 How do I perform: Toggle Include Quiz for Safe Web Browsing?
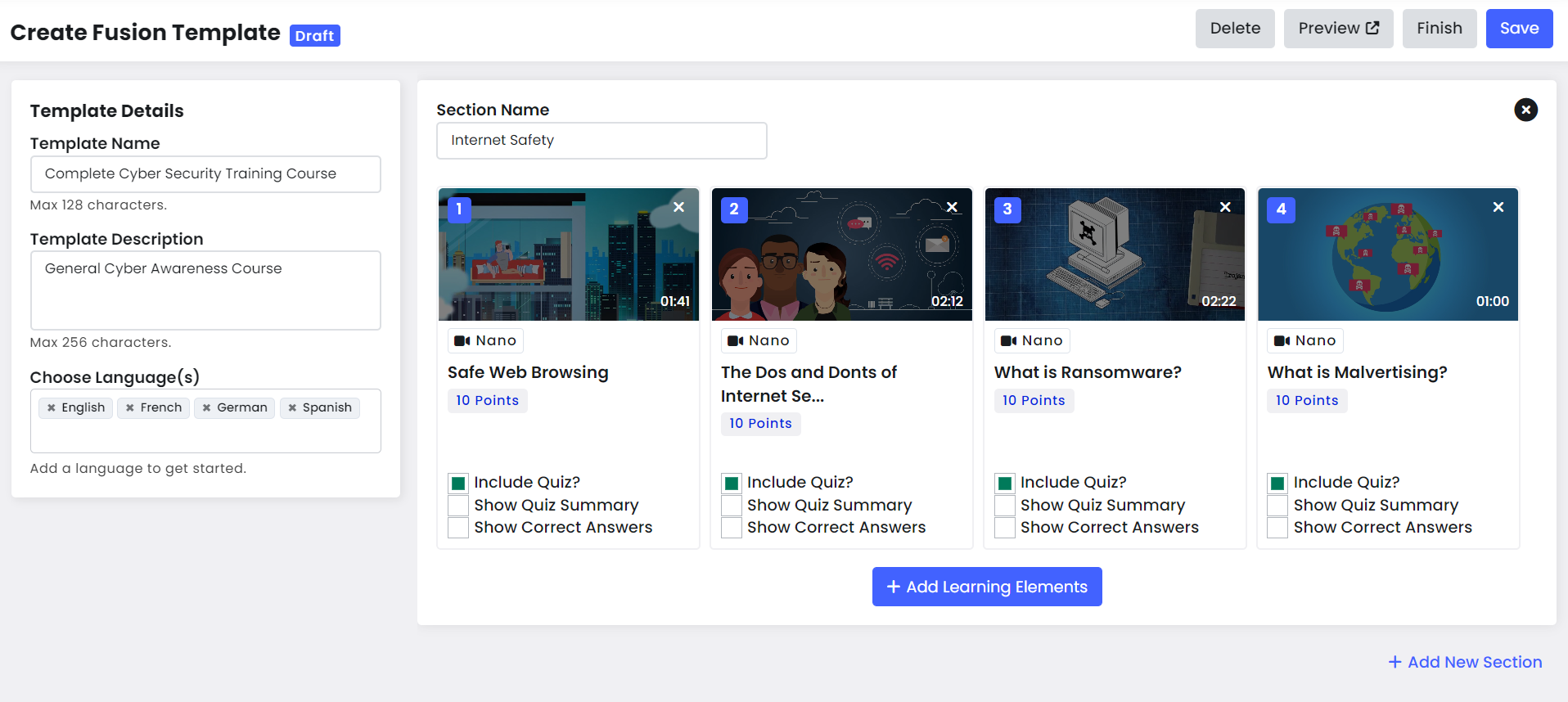click(458, 483)
